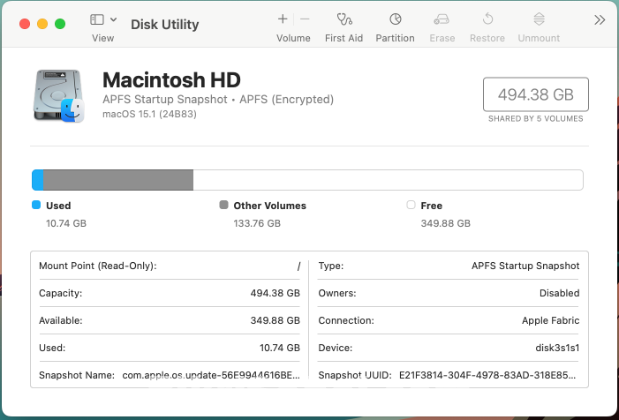Remove volume using the minus icon
This screenshot has width=619, height=420.
[304, 19]
